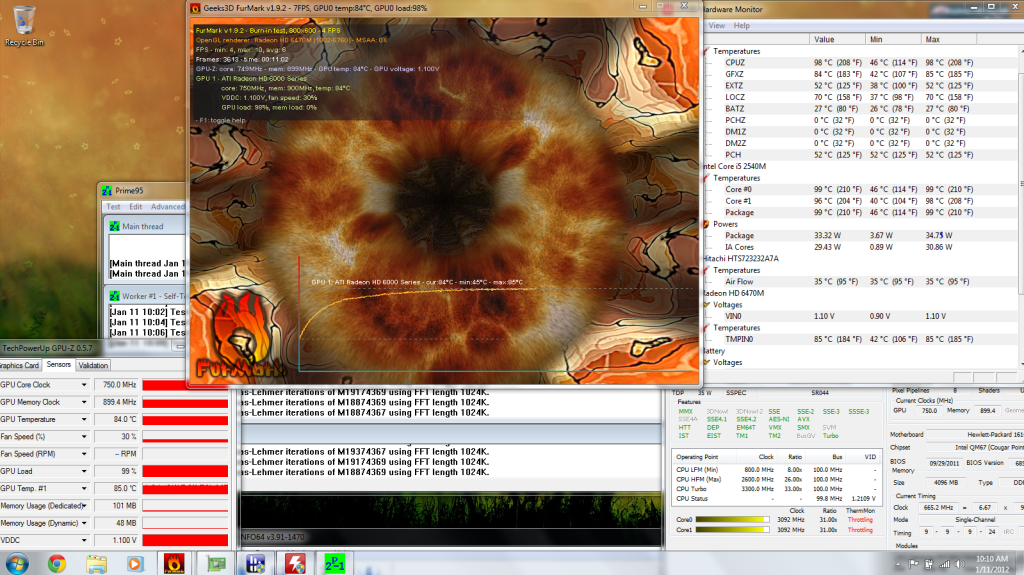
Task: Open Prime95 Advanced menu
Action: [167, 206]
